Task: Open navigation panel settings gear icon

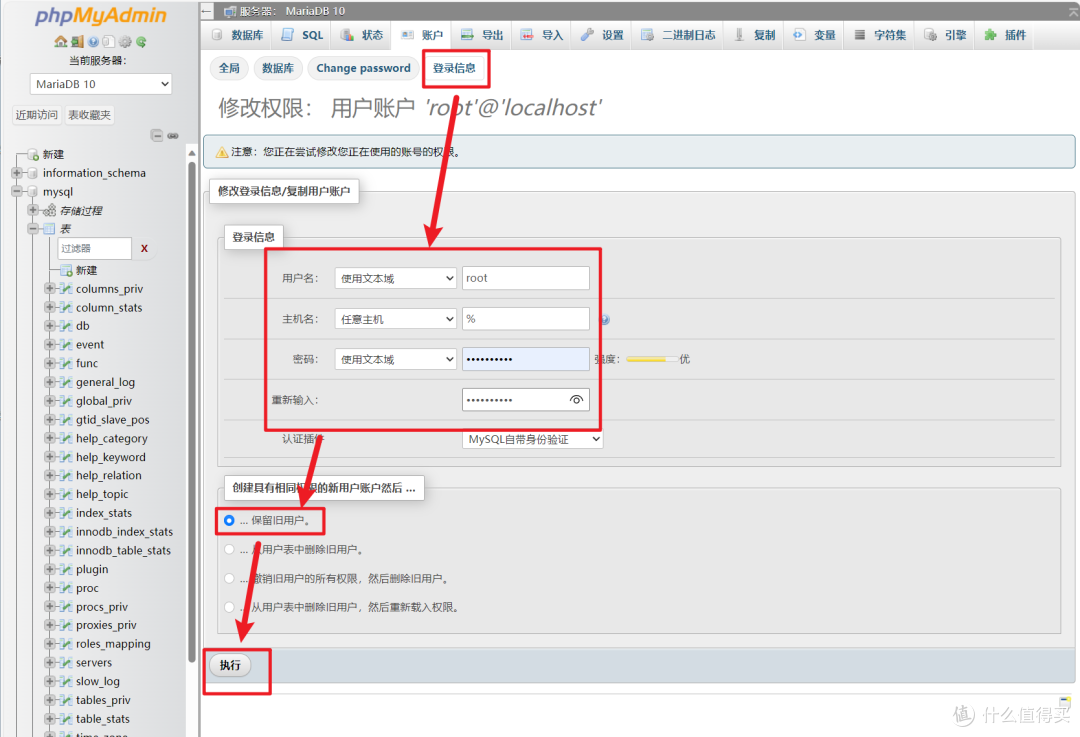Action: click(125, 42)
